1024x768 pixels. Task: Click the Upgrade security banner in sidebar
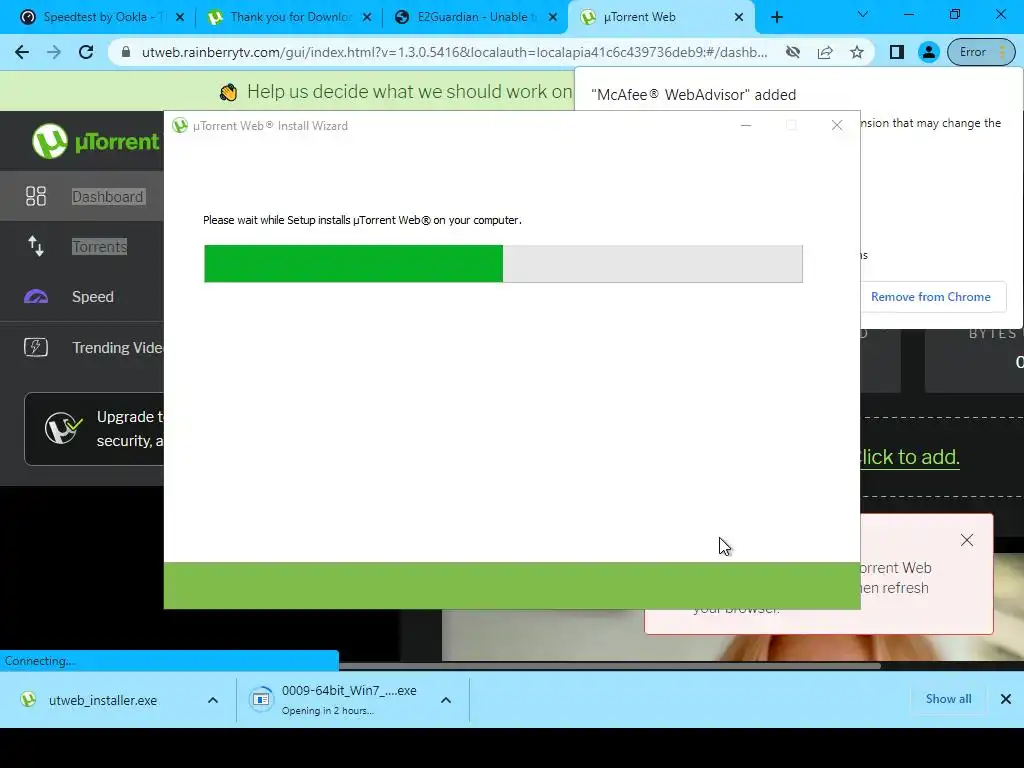tap(94, 428)
